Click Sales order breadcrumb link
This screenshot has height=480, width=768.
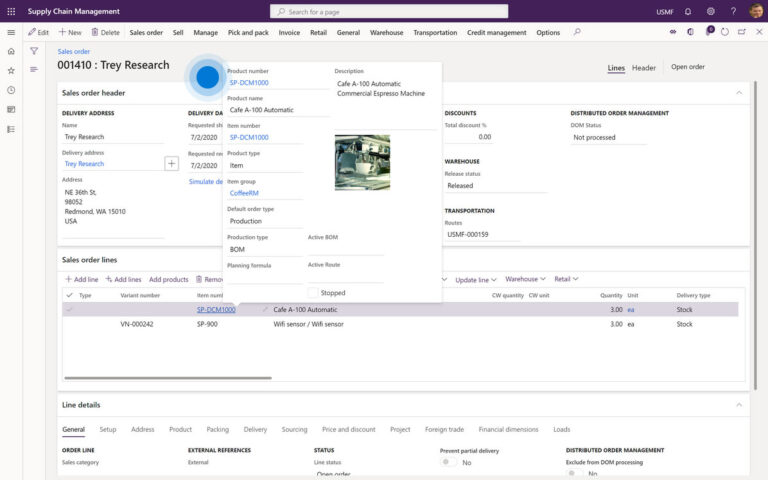pos(73,51)
